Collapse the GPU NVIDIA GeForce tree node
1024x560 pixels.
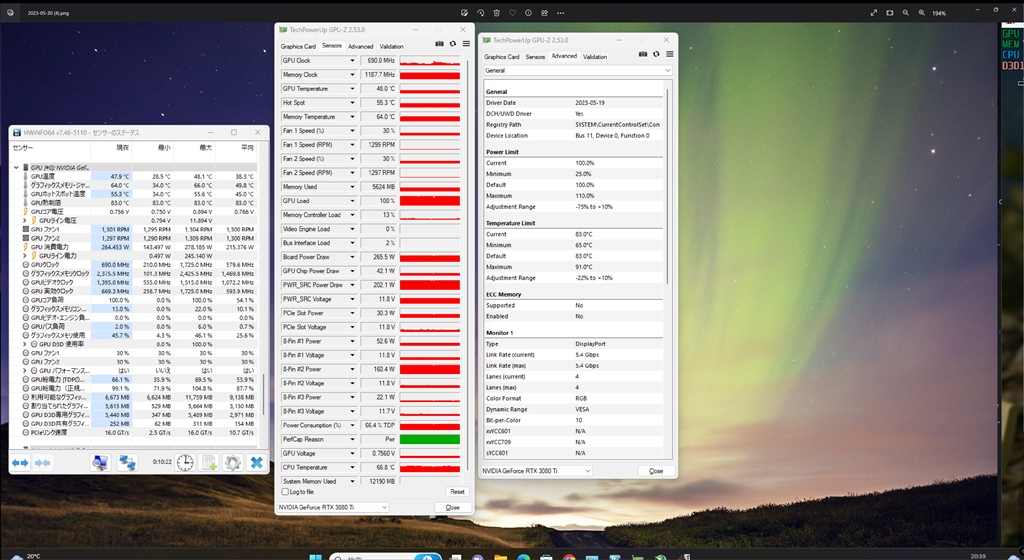pyautogui.click(x=16, y=167)
